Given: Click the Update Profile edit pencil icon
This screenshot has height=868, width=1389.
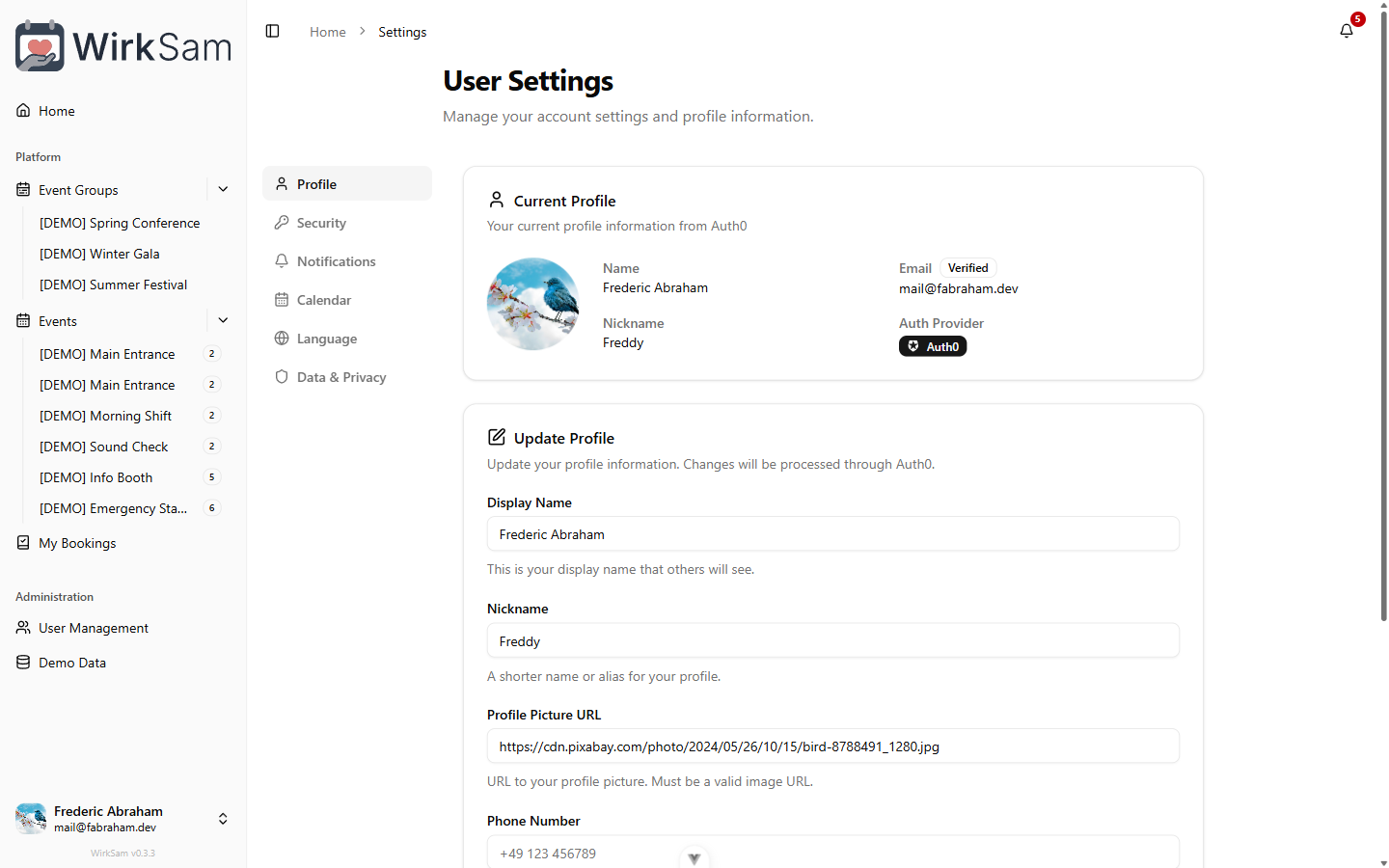Looking at the screenshot, I should 497,438.
